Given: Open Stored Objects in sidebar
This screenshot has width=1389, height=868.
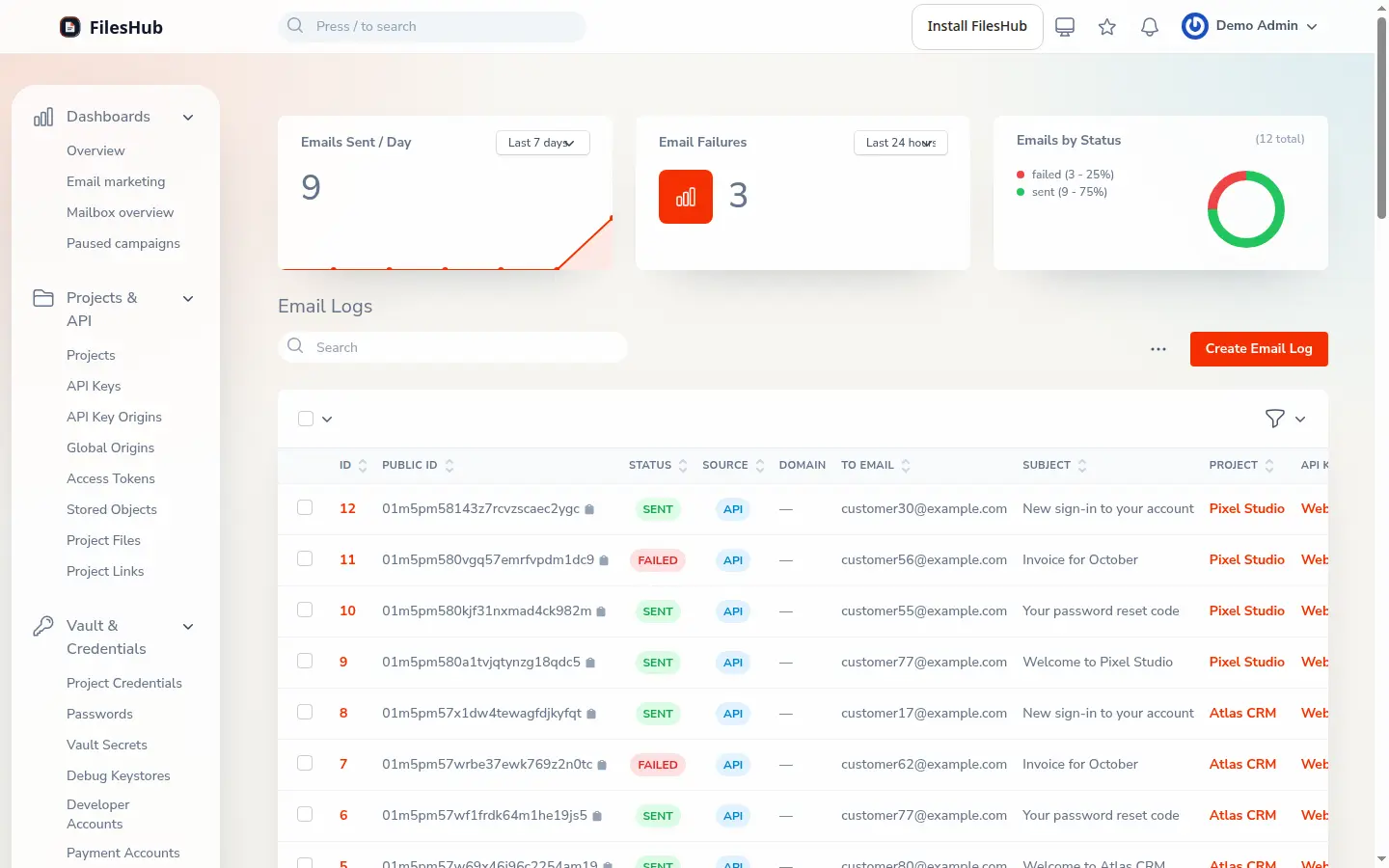Looking at the screenshot, I should tap(112, 509).
